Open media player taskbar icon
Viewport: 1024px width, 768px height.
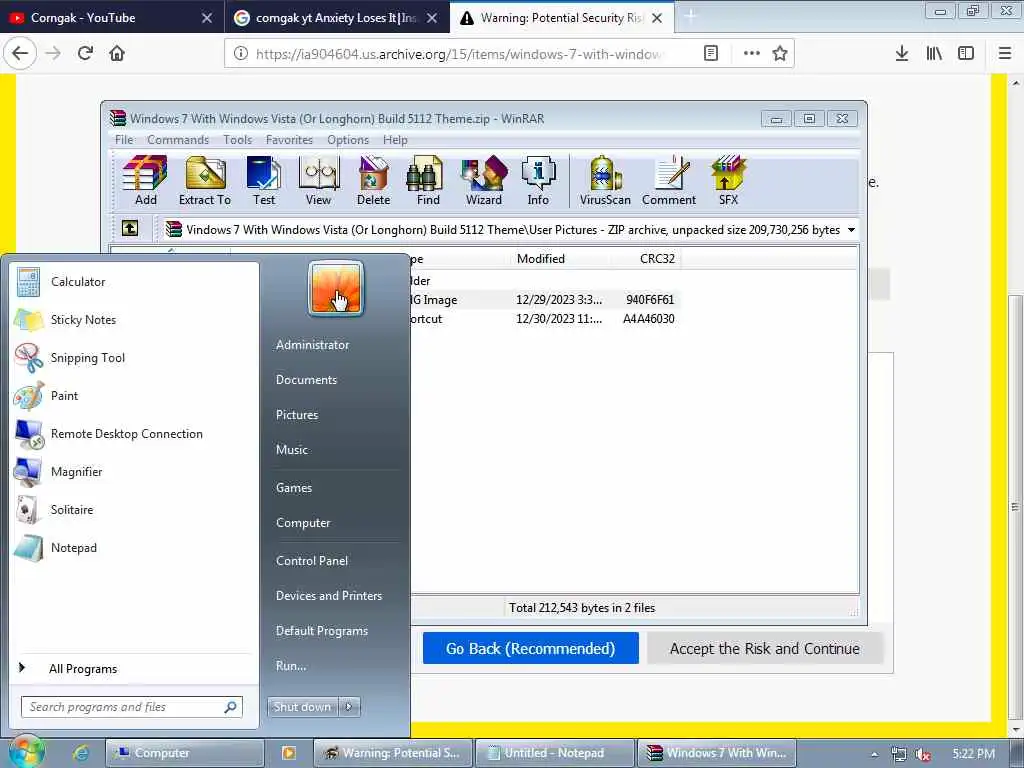click(x=288, y=753)
